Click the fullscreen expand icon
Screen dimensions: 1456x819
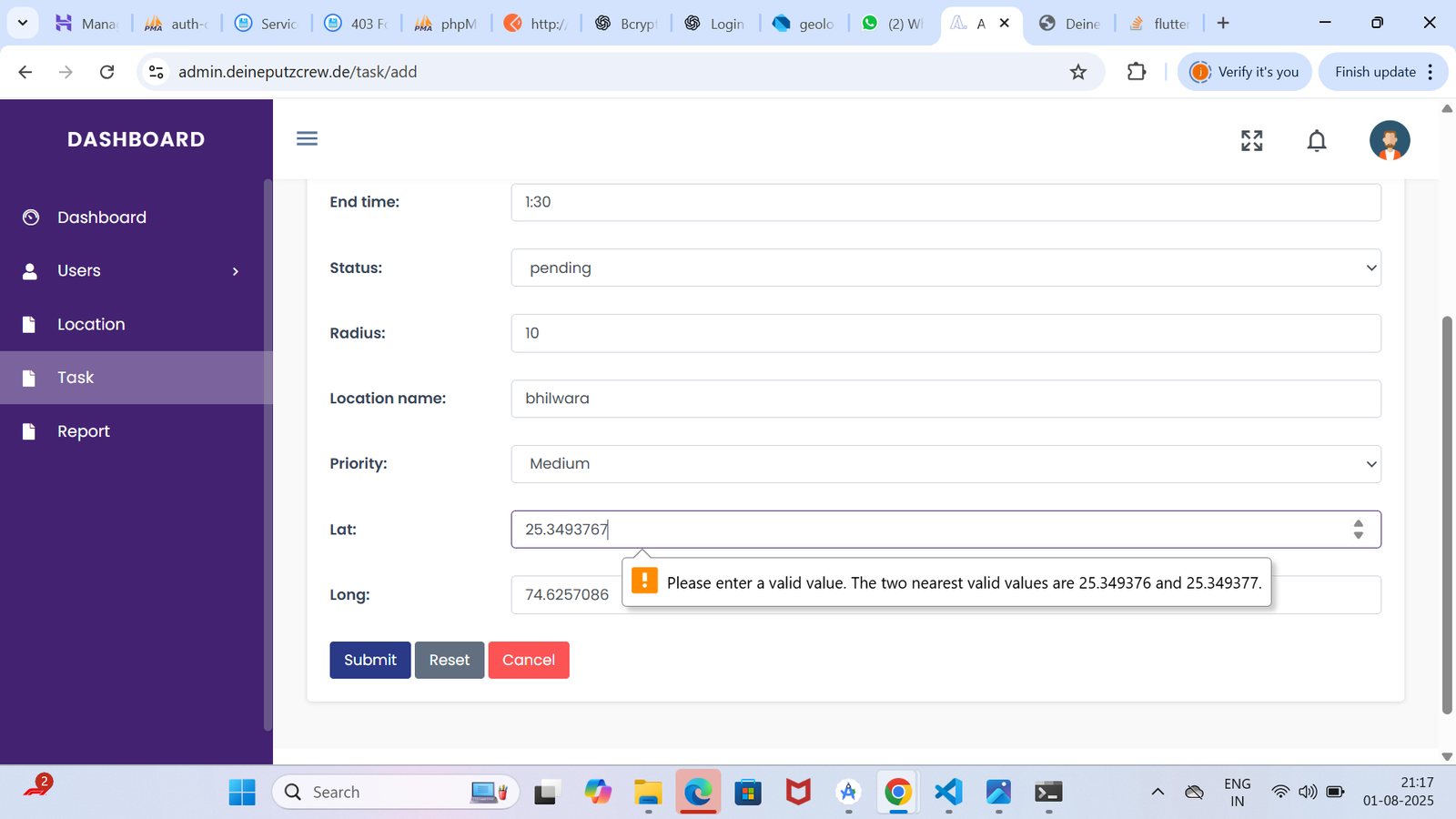point(1251,140)
